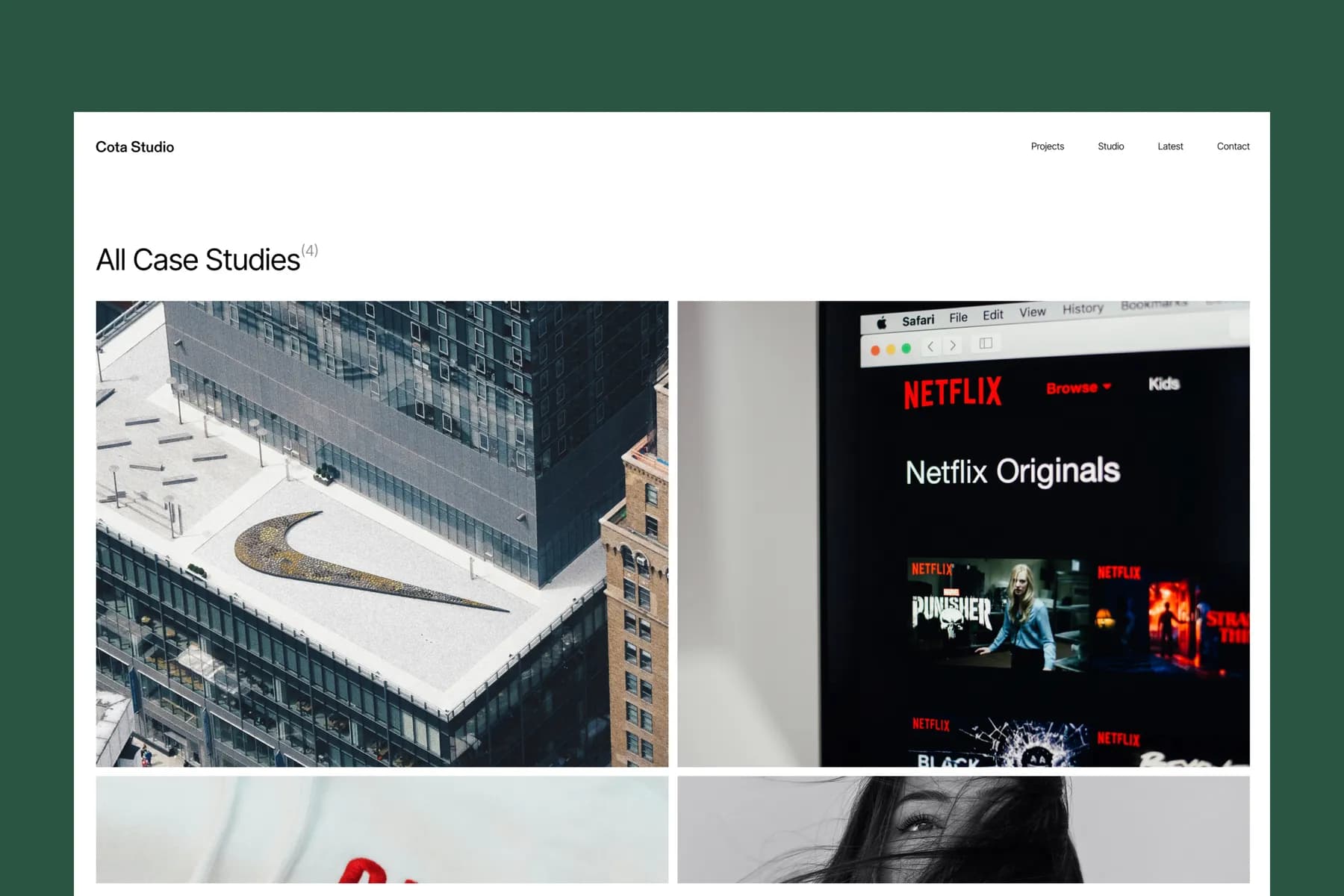The width and height of the screenshot is (1344, 896).
Task: Open the Projects nav link
Action: pos(1047,146)
